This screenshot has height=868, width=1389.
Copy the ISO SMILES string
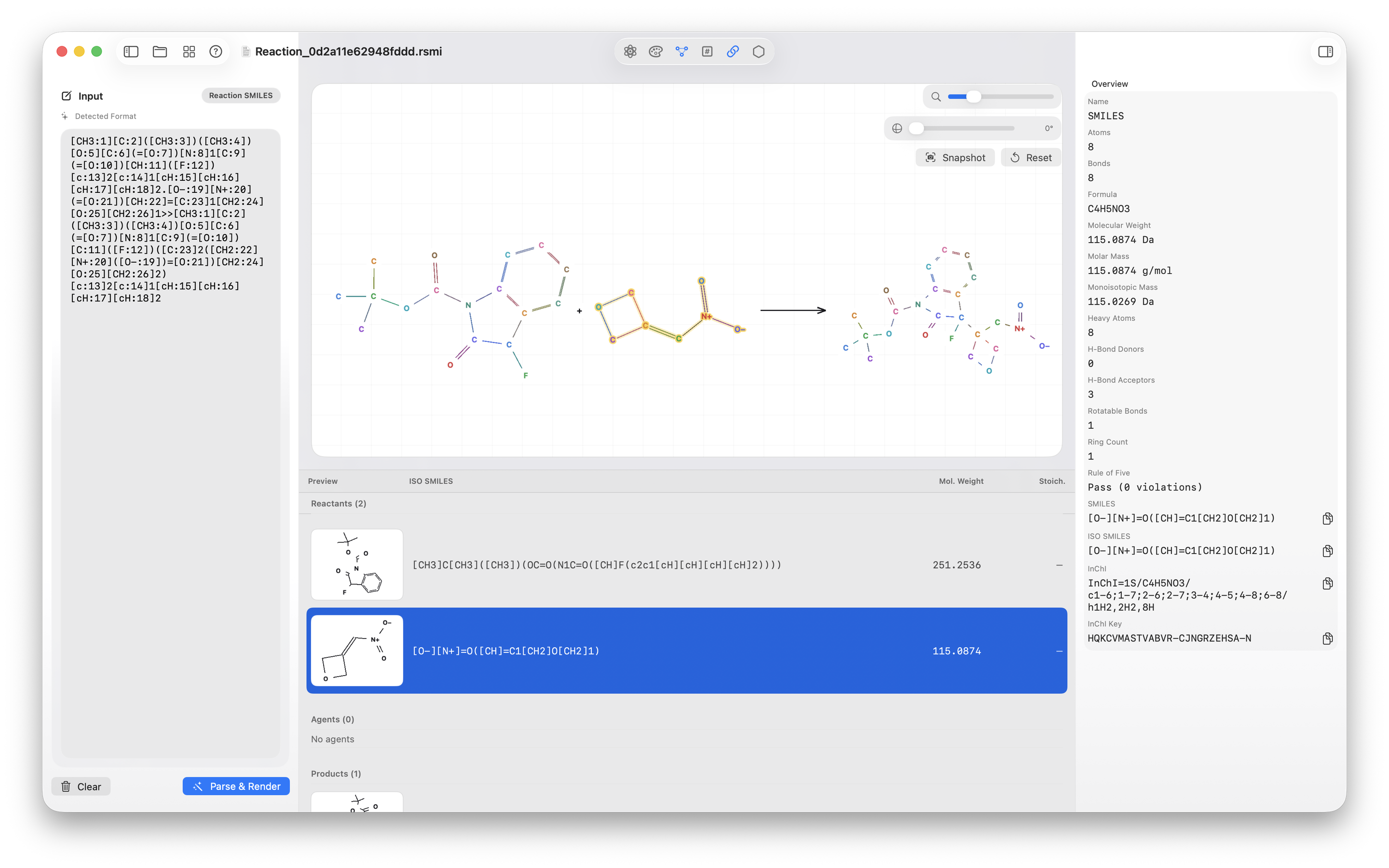pyautogui.click(x=1327, y=551)
